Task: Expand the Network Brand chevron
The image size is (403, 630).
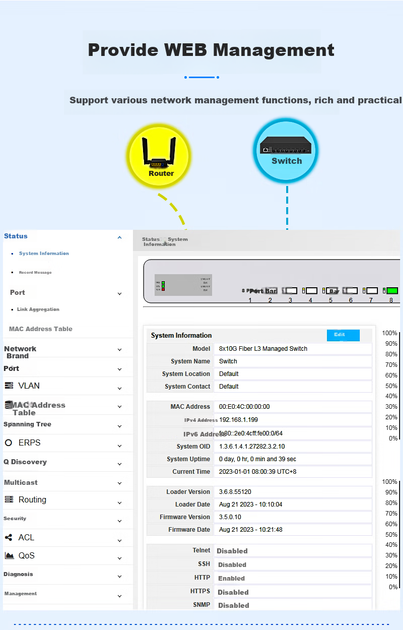Action: tap(119, 350)
